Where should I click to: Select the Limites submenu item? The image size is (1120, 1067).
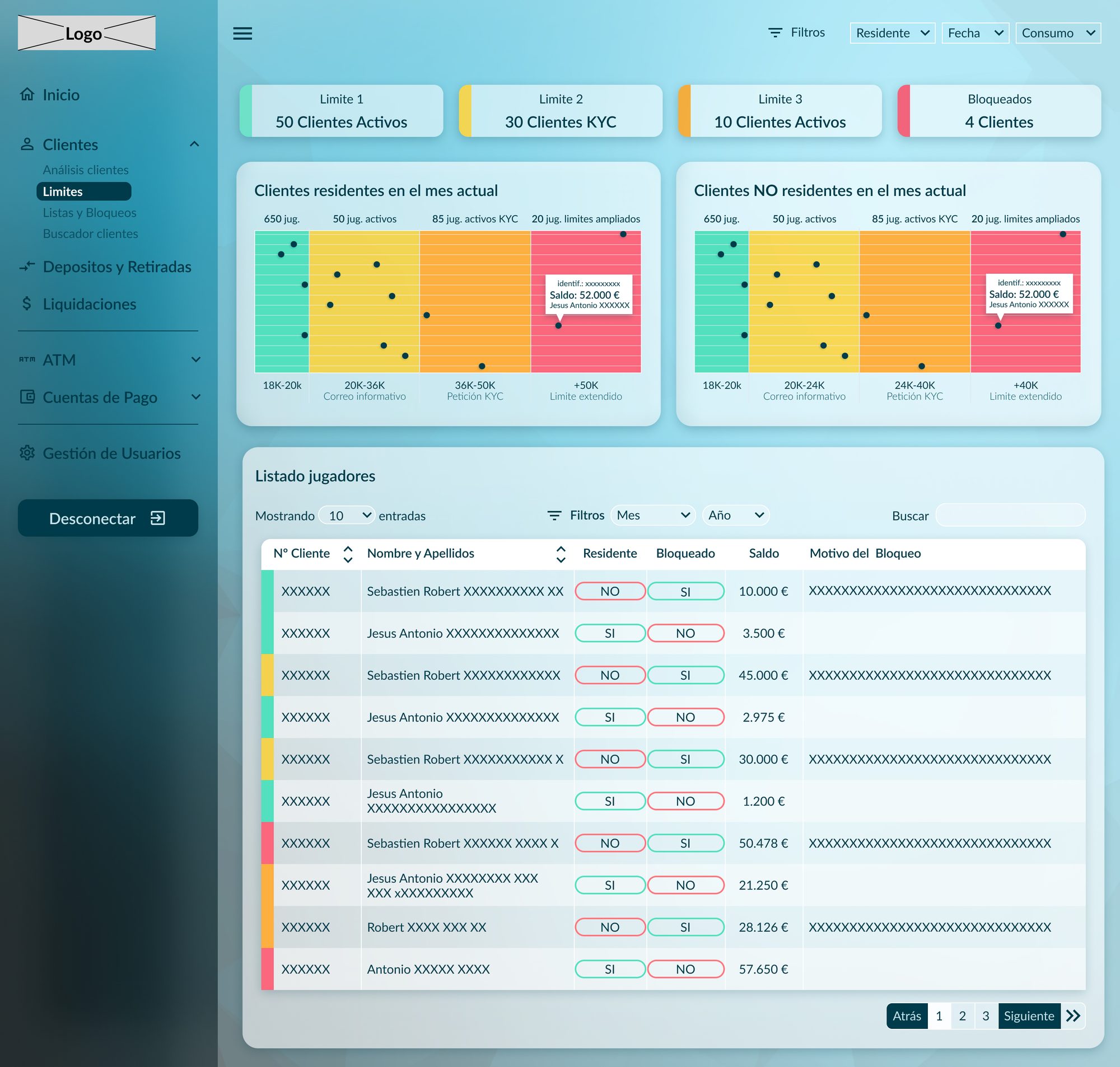pos(83,191)
